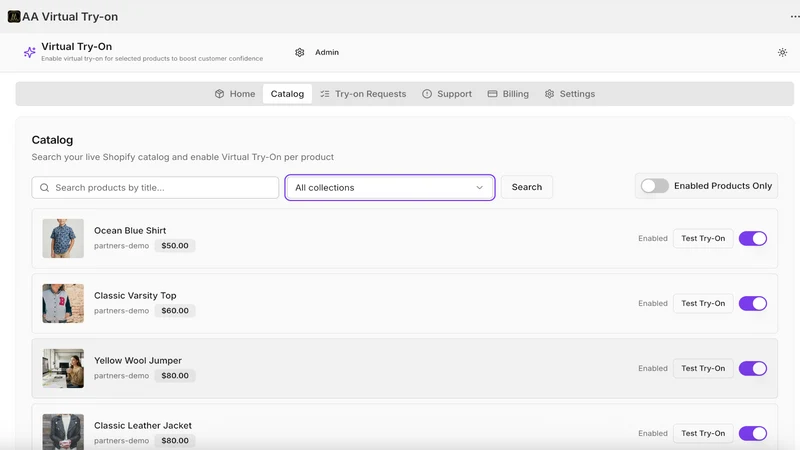Disable try-on for Ocean Blue Shirt

(753, 238)
